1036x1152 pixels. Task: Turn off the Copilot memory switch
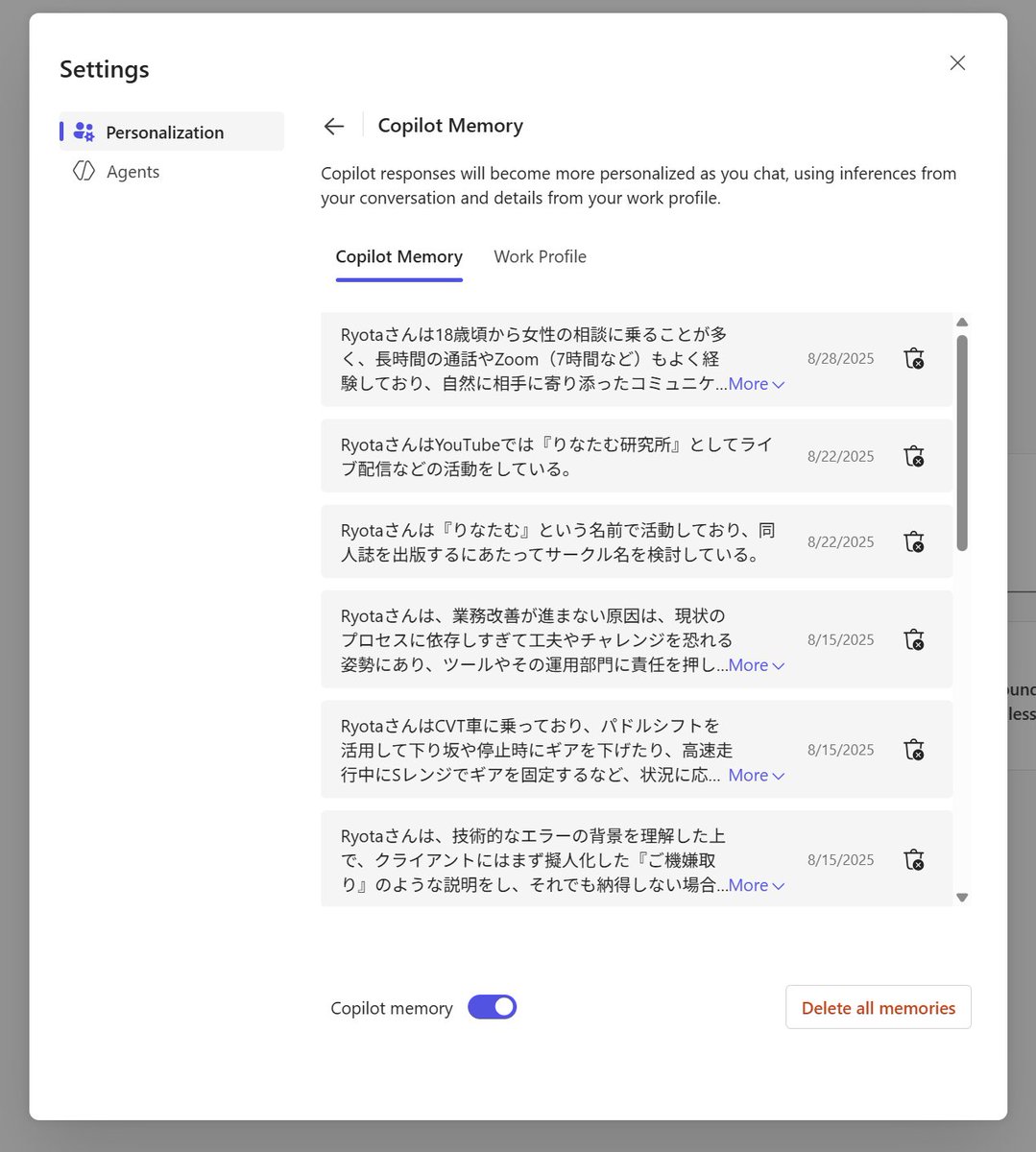492,1007
